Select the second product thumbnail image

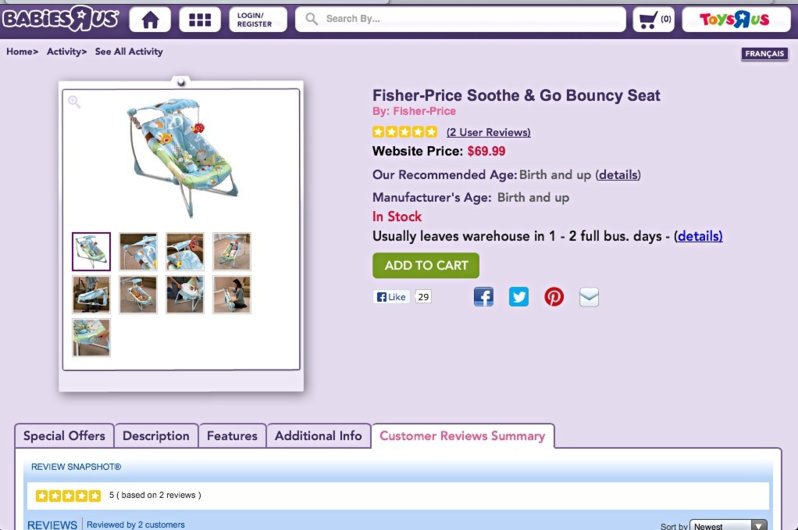coord(138,252)
